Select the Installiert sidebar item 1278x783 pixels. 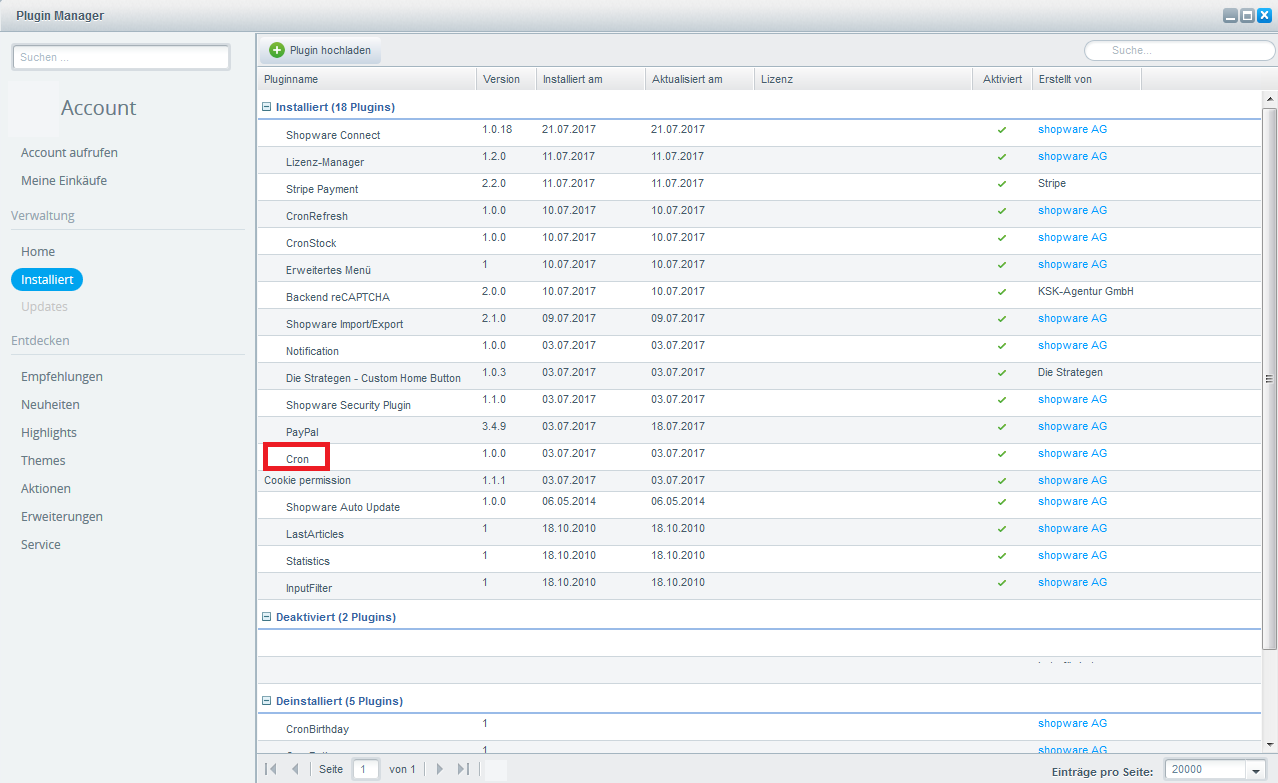pos(47,280)
